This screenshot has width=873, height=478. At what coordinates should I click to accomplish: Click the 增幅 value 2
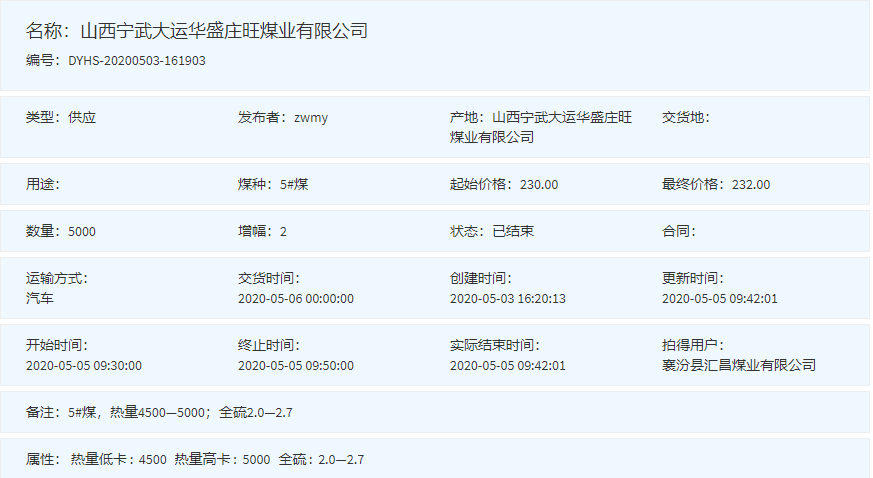283,231
